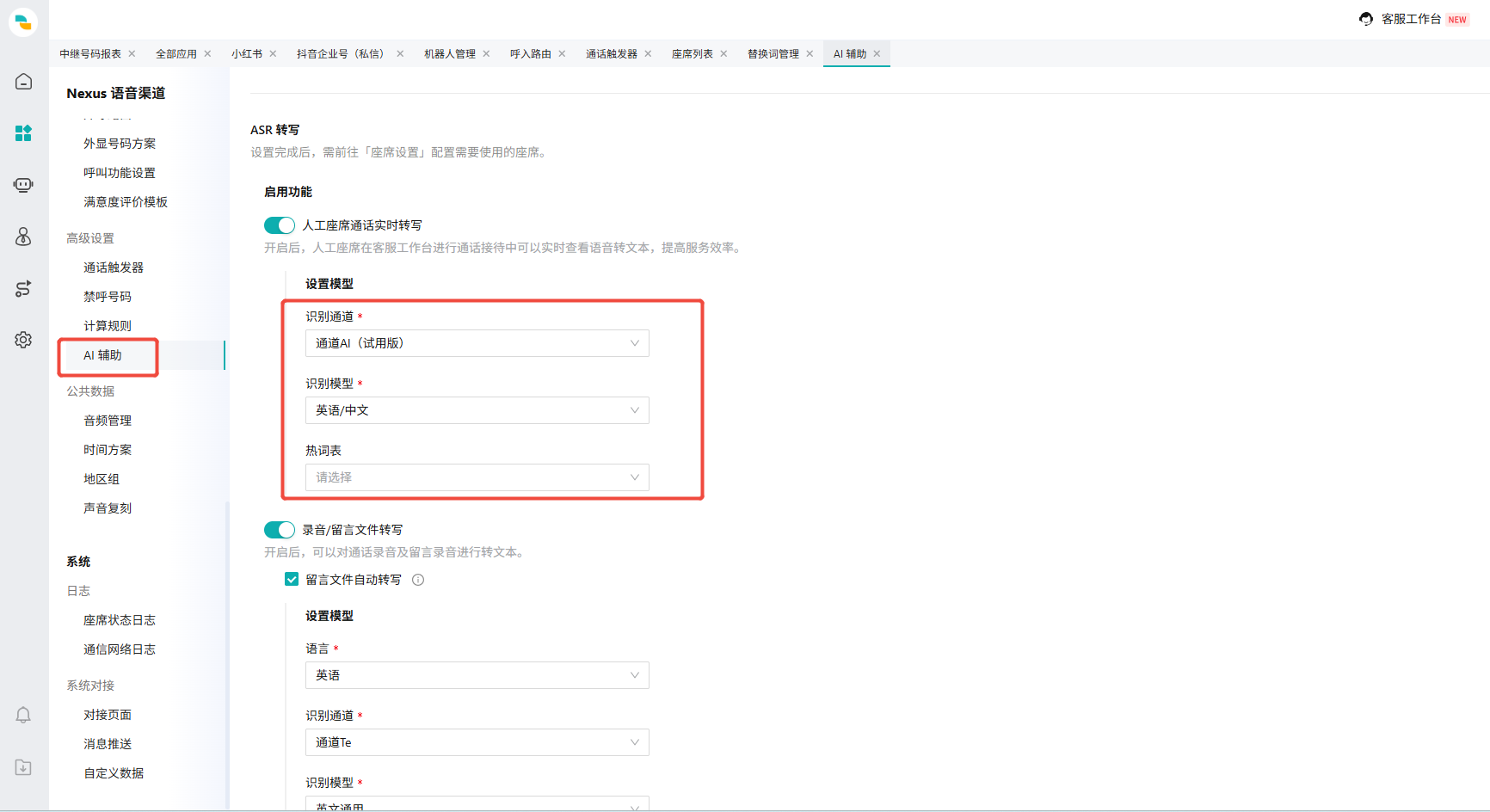
Task: Toggle 录音/留言文件转写 switch
Action: coord(280,530)
